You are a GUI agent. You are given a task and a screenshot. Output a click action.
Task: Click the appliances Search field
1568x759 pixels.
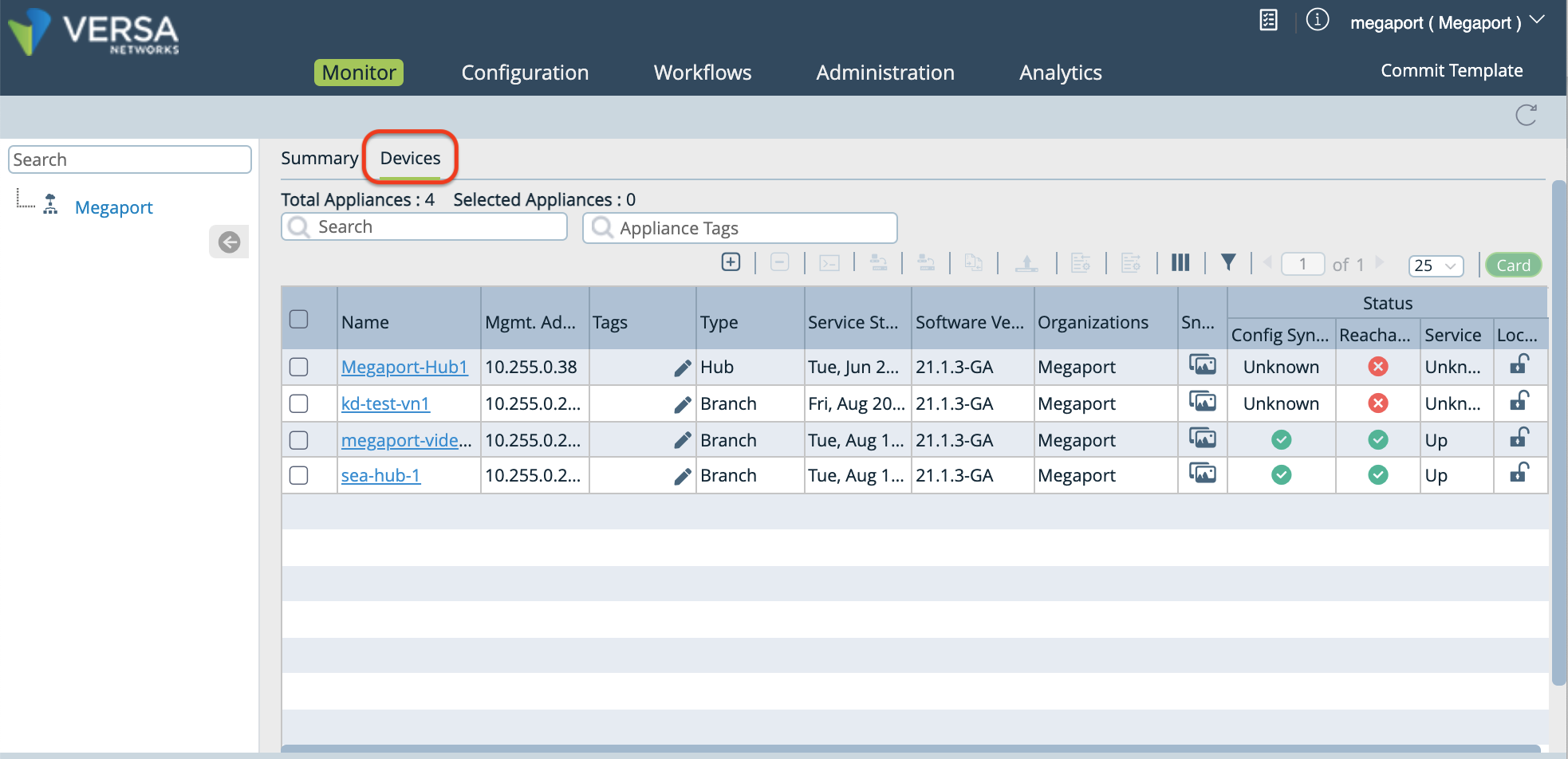424,227
